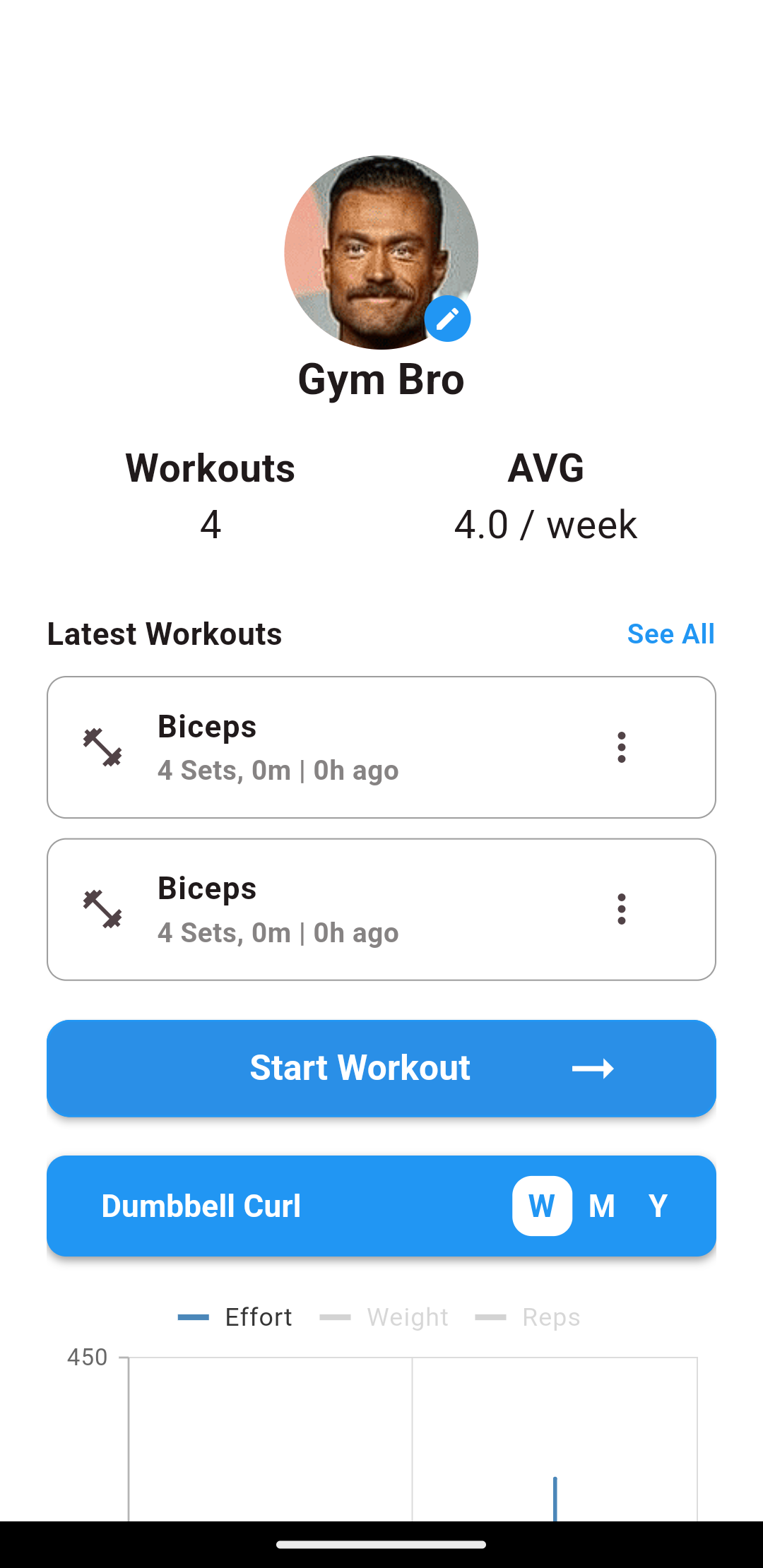Tap the blue effort bar in chart
763x1568 pixels.
555,1497
